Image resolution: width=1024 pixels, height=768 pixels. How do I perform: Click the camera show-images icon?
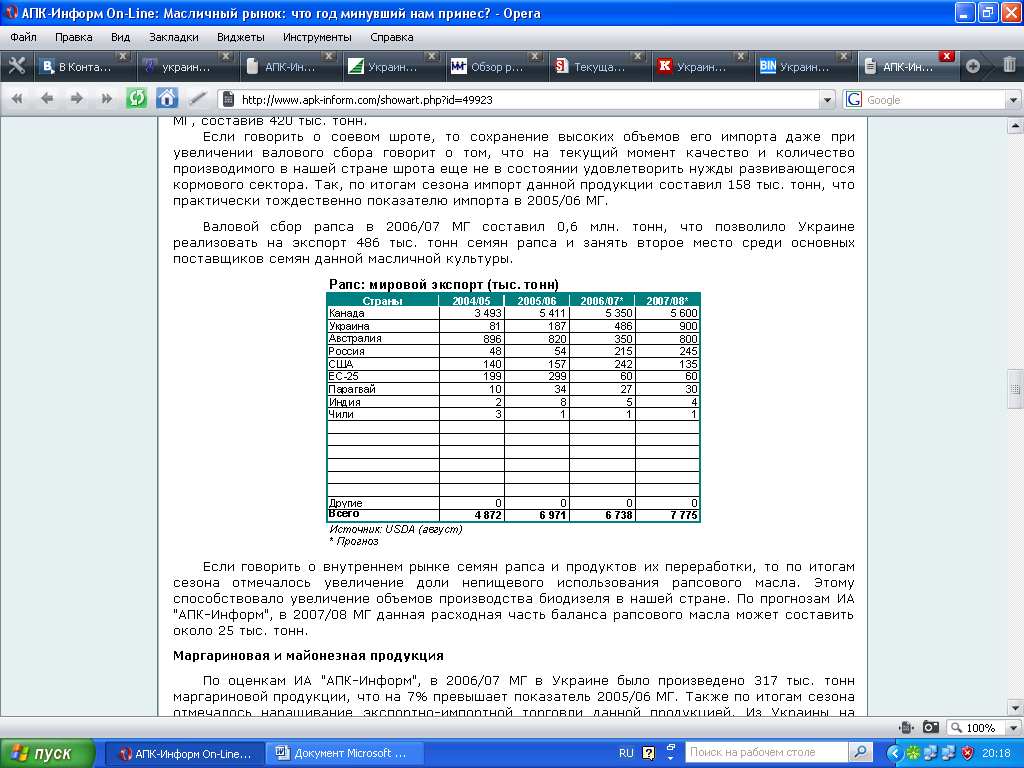pyautogui.click(x=931, y=728)
